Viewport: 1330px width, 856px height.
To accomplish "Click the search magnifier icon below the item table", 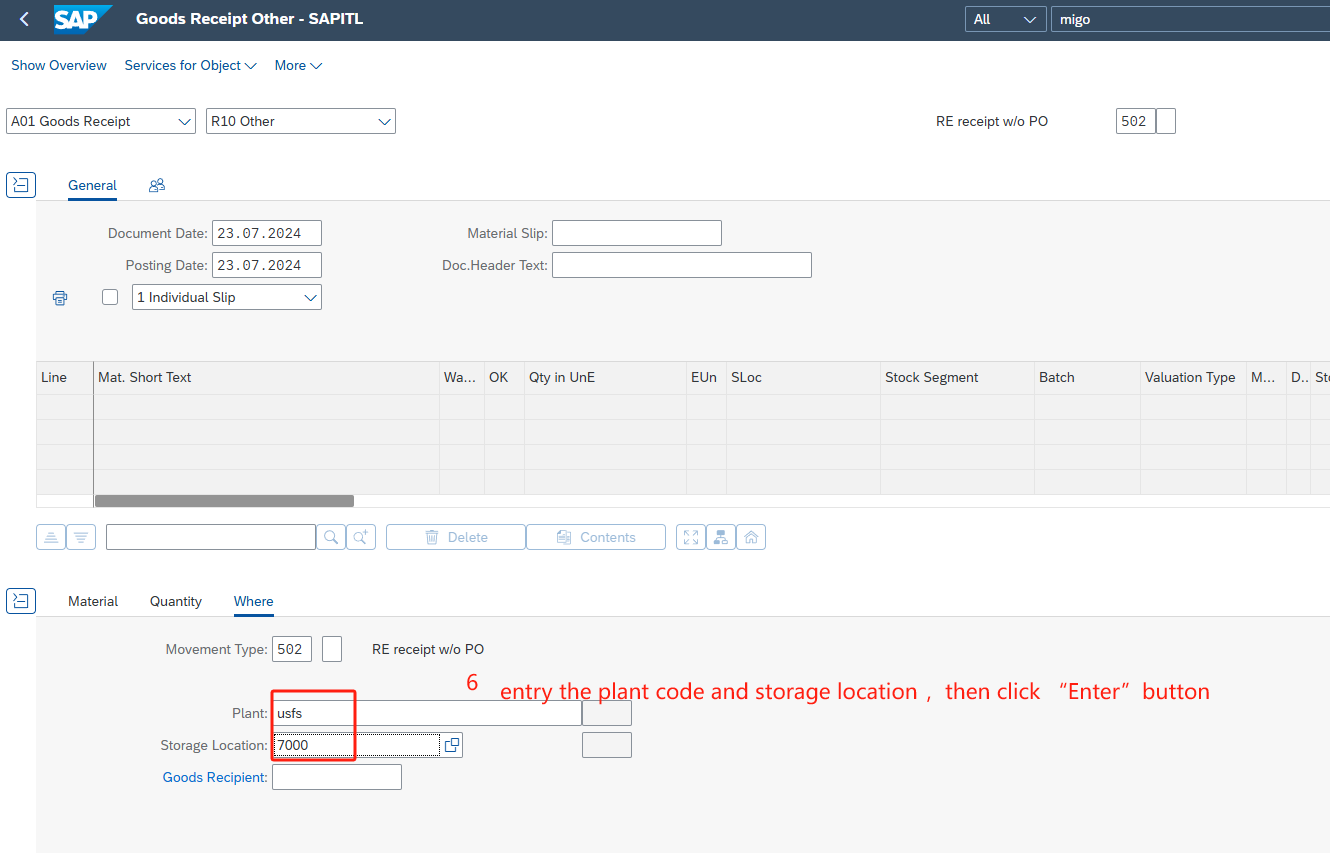I will point(331,537).
